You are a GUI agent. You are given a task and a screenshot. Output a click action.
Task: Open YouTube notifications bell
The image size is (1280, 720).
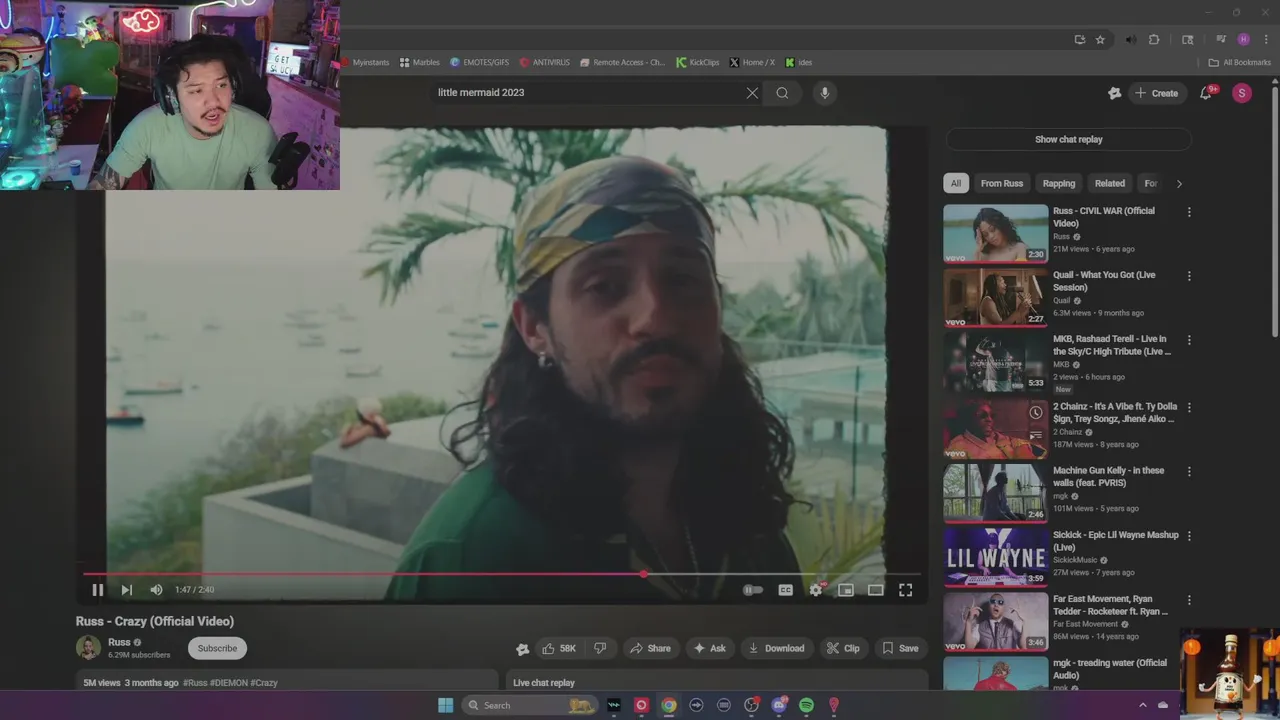(1206, 93)
